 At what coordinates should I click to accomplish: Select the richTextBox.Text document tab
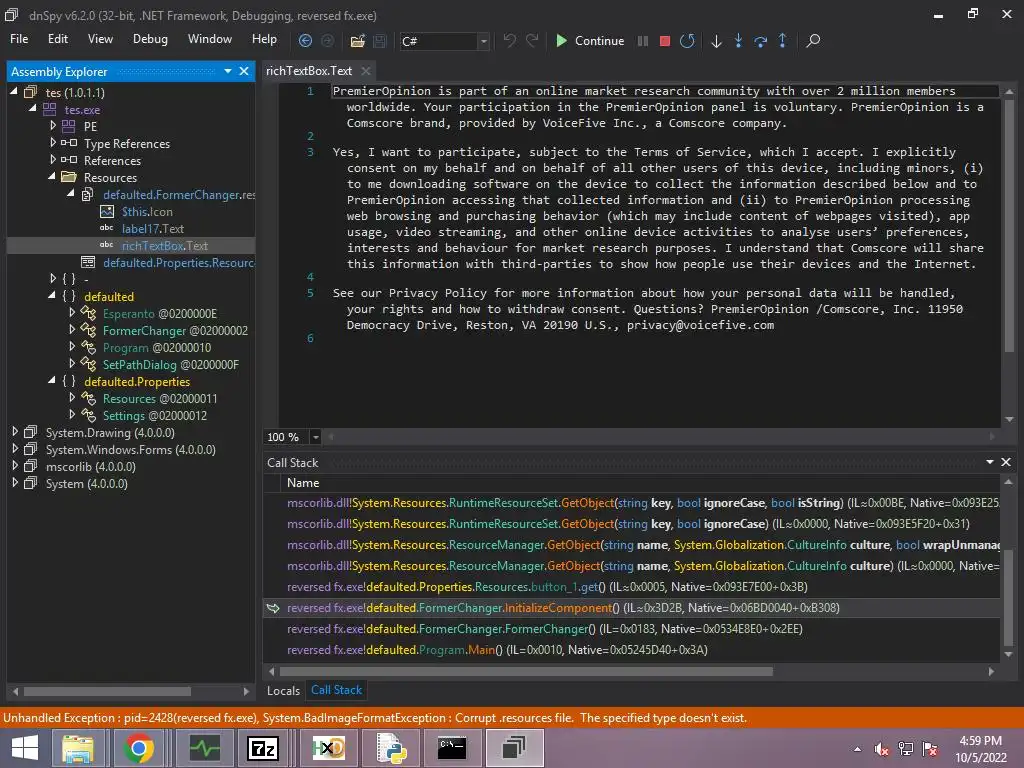pos(309,71)
